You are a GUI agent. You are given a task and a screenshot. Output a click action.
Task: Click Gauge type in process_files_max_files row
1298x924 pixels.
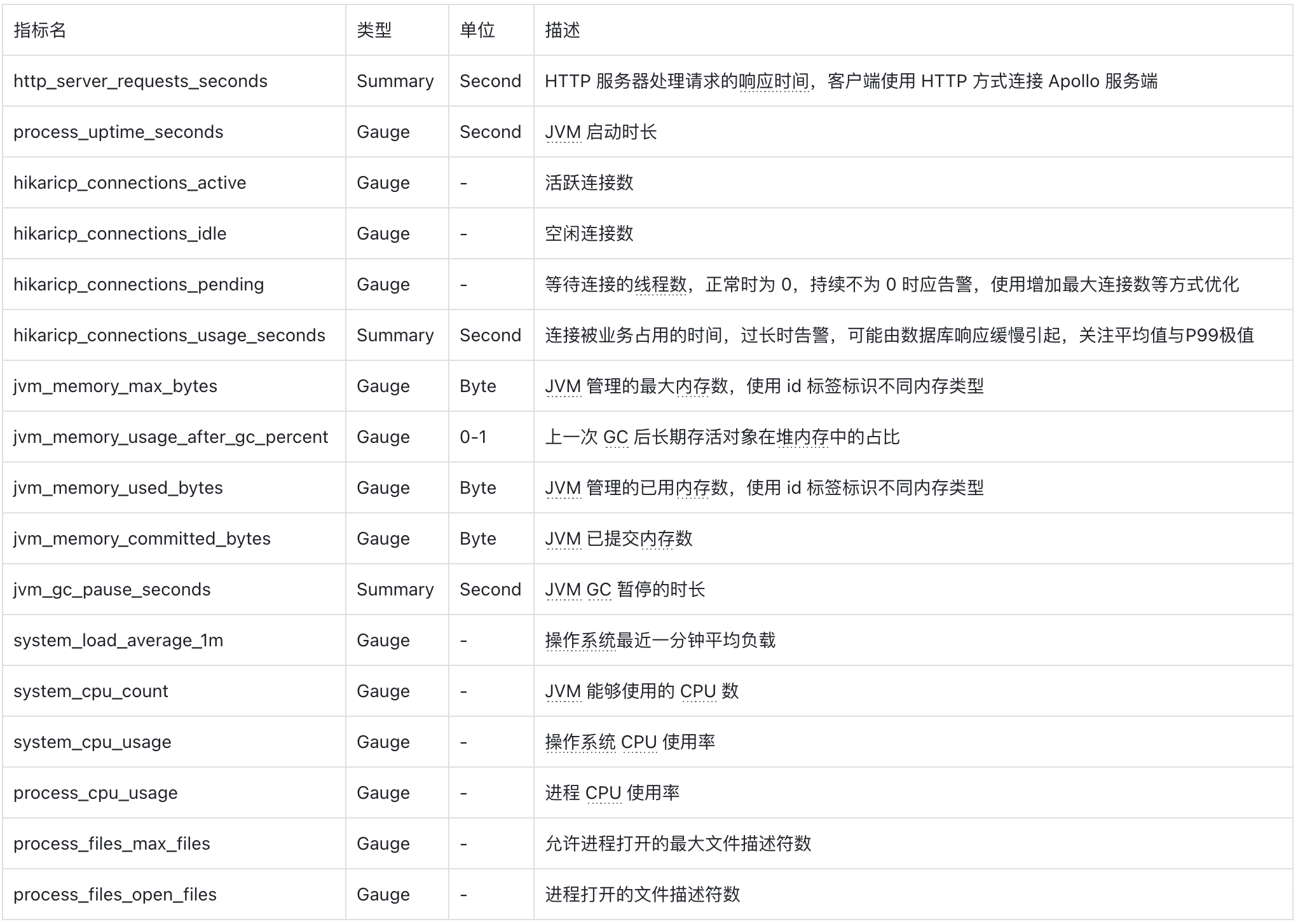[383, 844]
